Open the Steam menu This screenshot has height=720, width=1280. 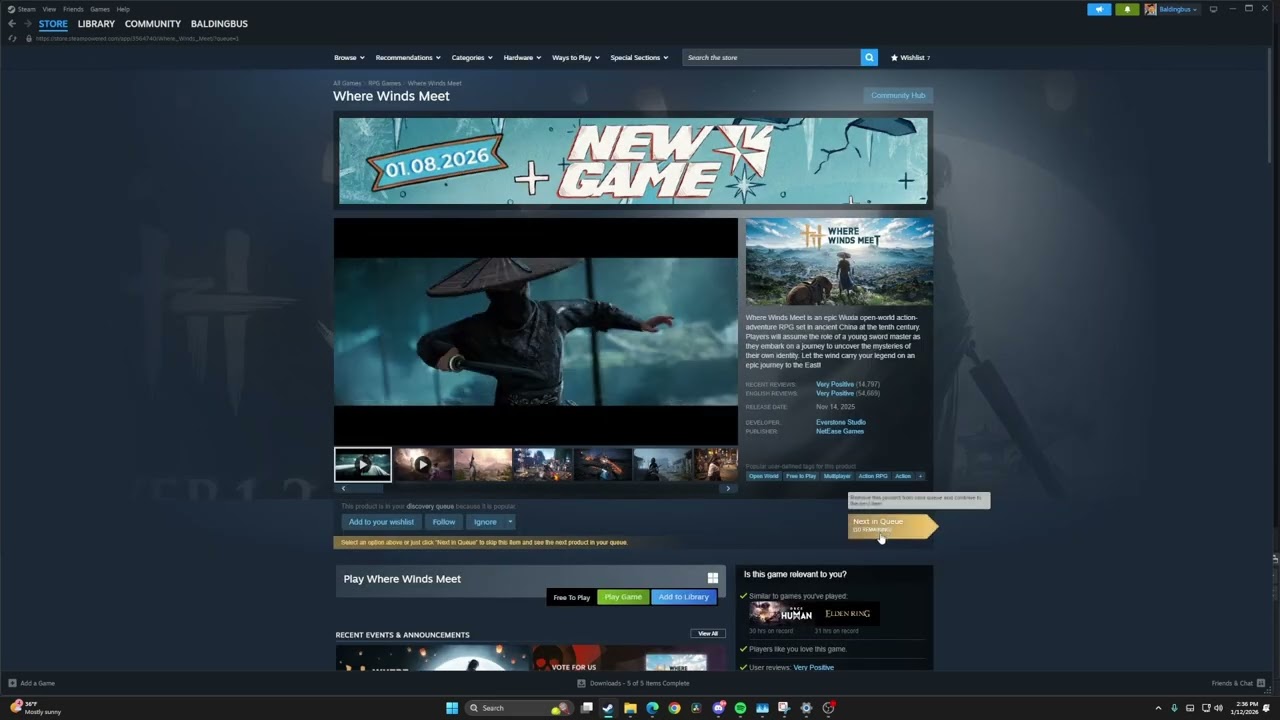pyautogui.click(x=26, y=9)
